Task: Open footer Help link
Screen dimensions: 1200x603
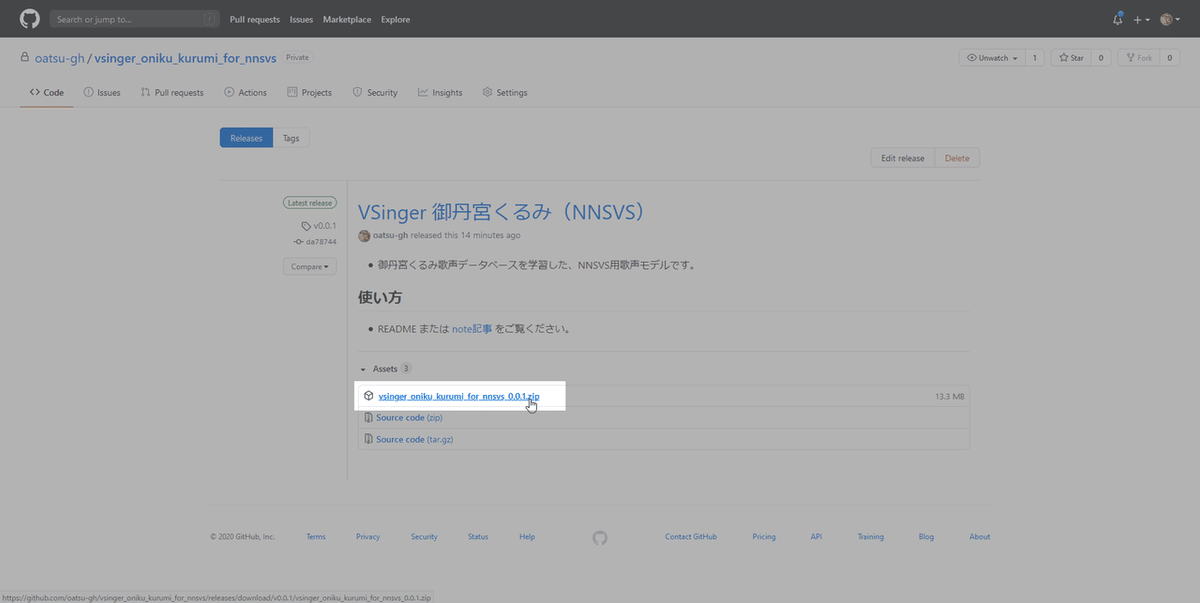Action: click(527, 537)
